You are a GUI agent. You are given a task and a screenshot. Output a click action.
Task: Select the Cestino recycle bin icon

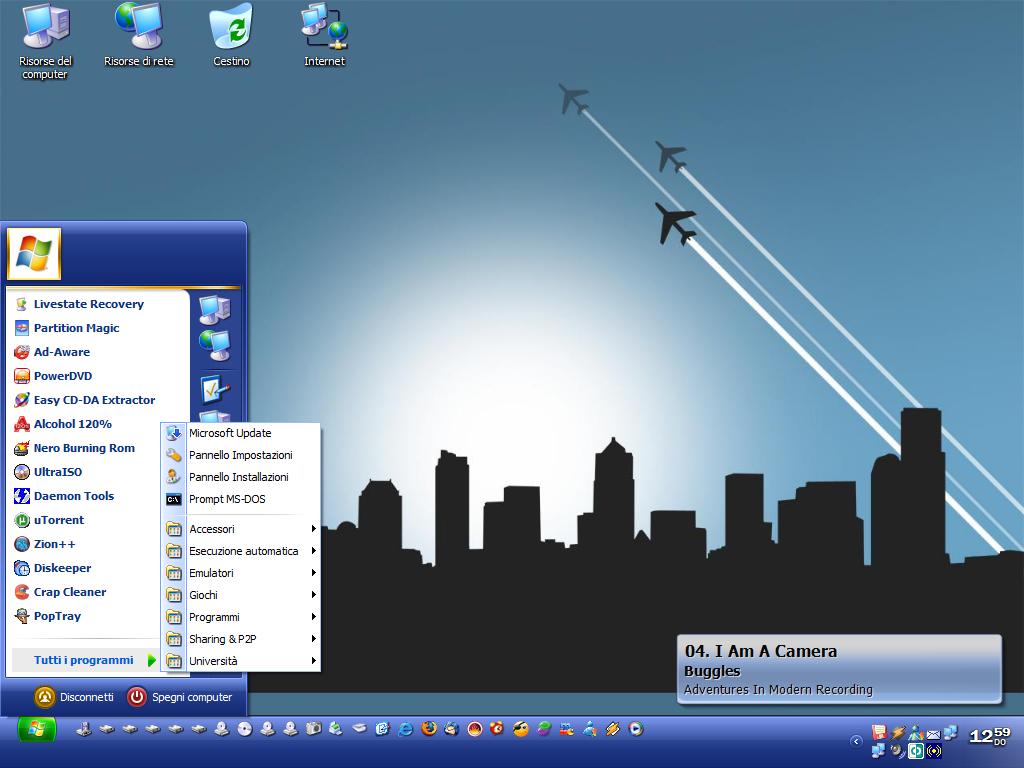tap(231, 36)
